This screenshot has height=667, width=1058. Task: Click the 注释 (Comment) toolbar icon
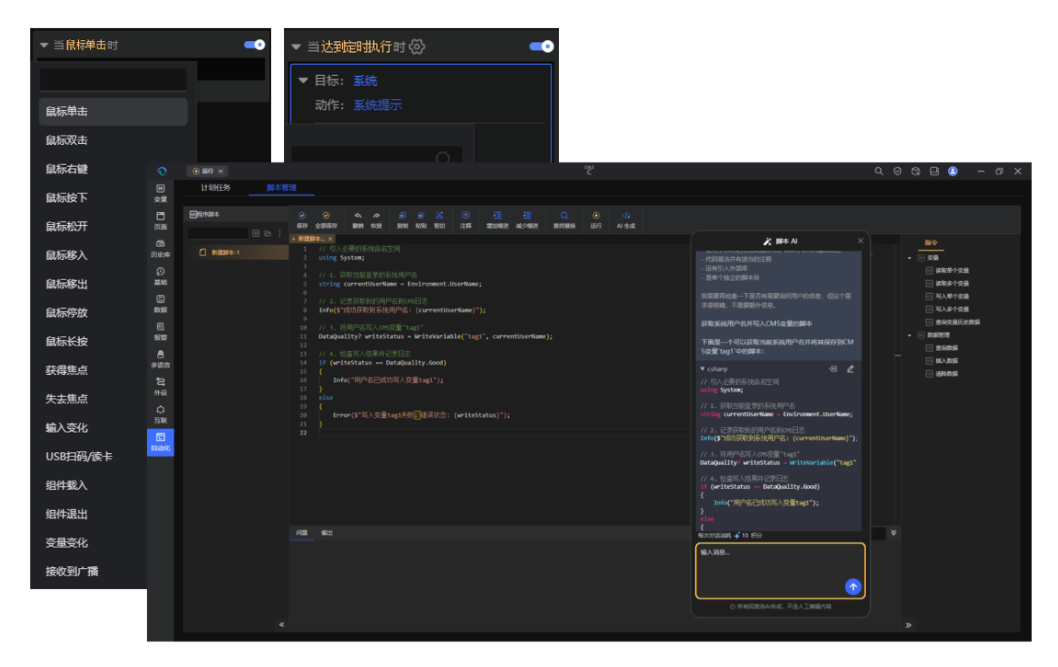tap(466, 216)
